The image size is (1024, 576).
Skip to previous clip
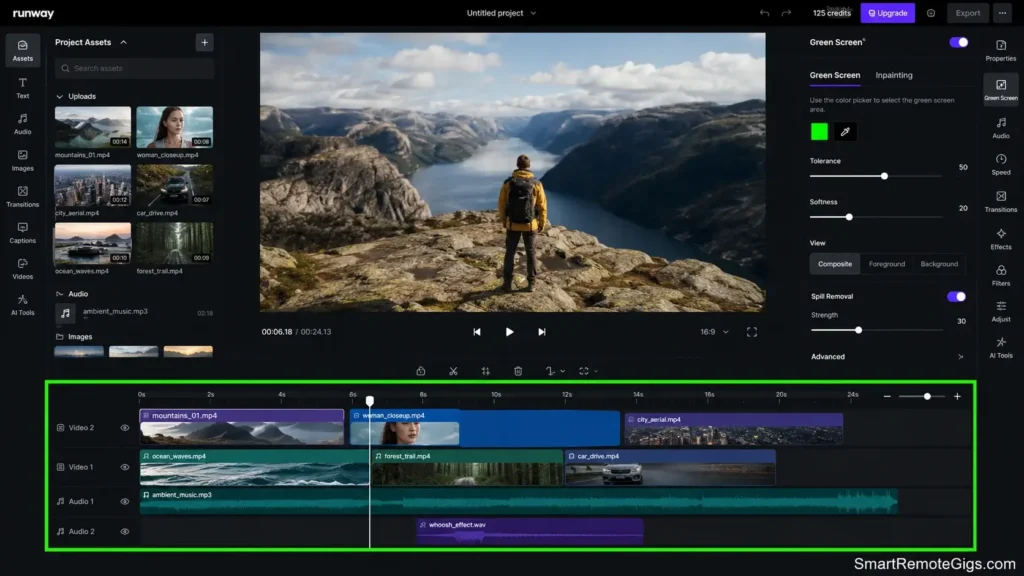tap(477, 332)
